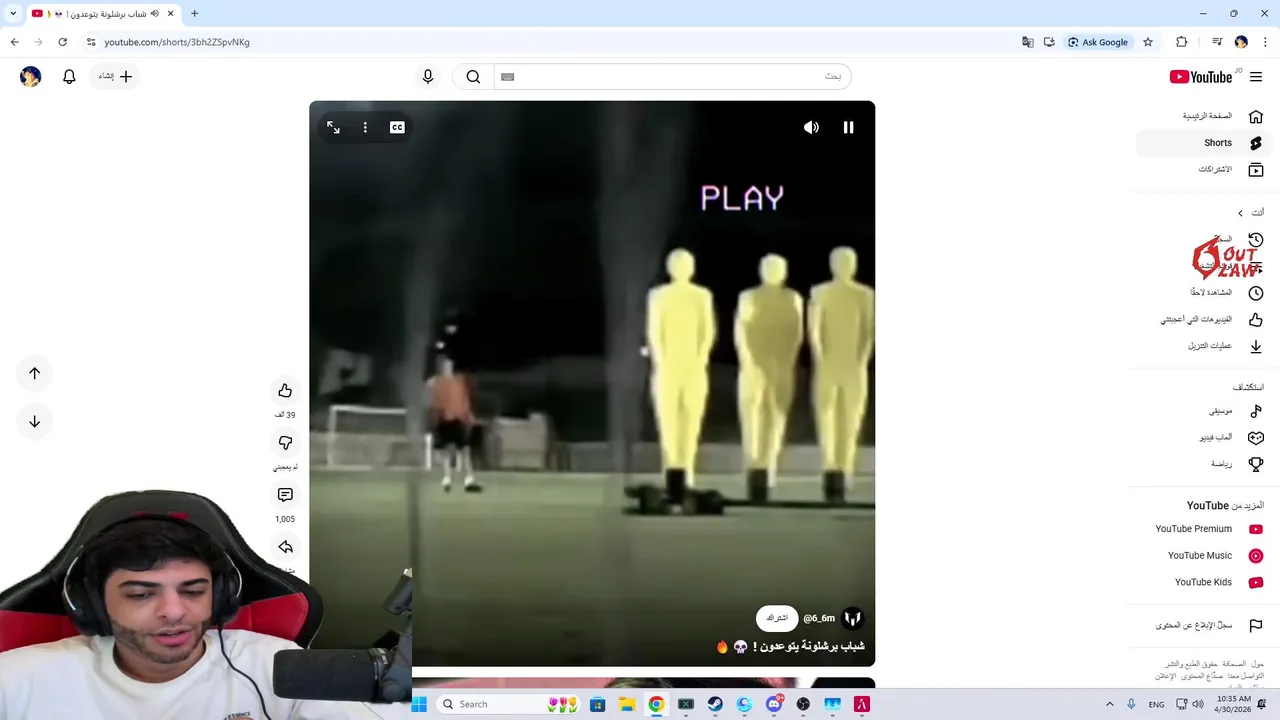Image resolution: width=1280 pixels, height=720 pixels.
Task: Click the Ask Google button
Action: 1098,42
